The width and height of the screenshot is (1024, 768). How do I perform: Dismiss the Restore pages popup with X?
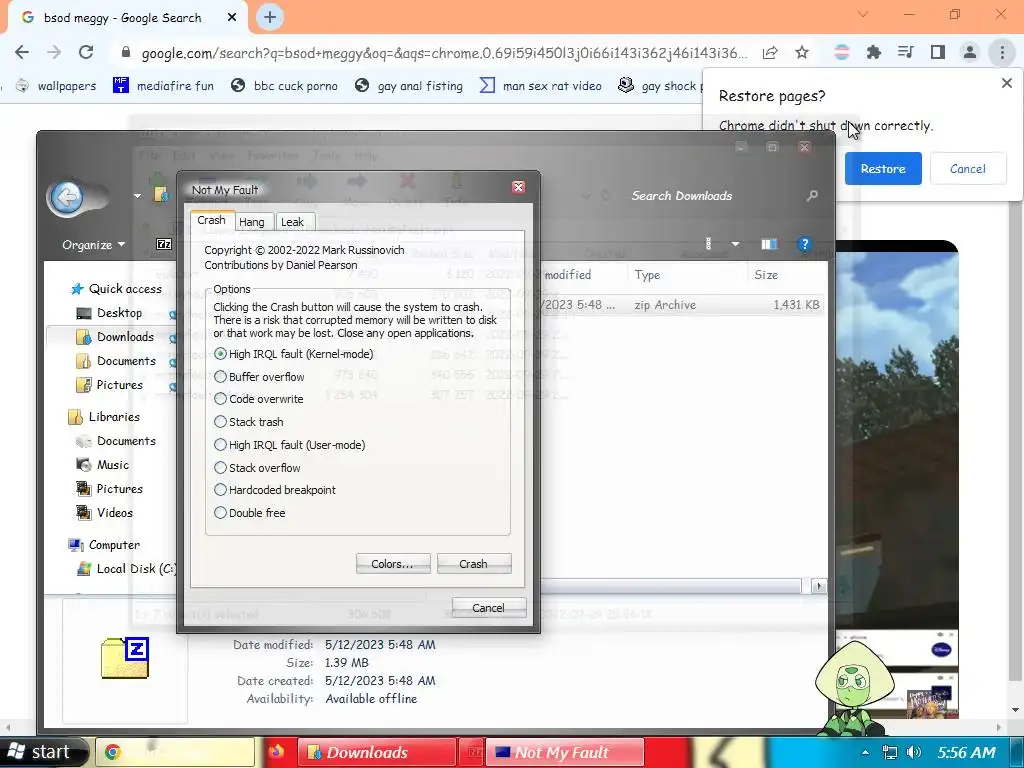(1007, 83)
